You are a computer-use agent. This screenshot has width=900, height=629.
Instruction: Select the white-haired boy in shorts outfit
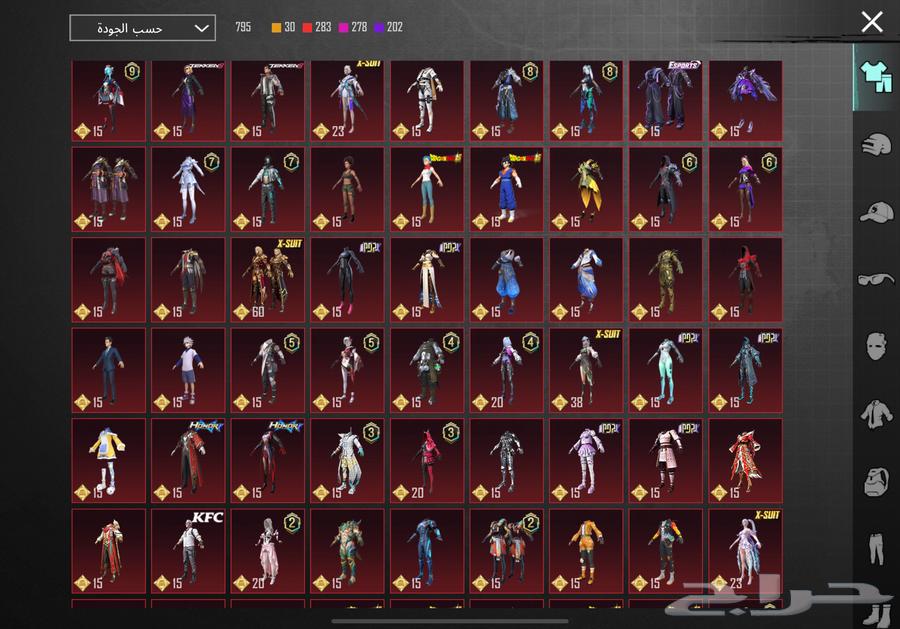tap(188, 370)
